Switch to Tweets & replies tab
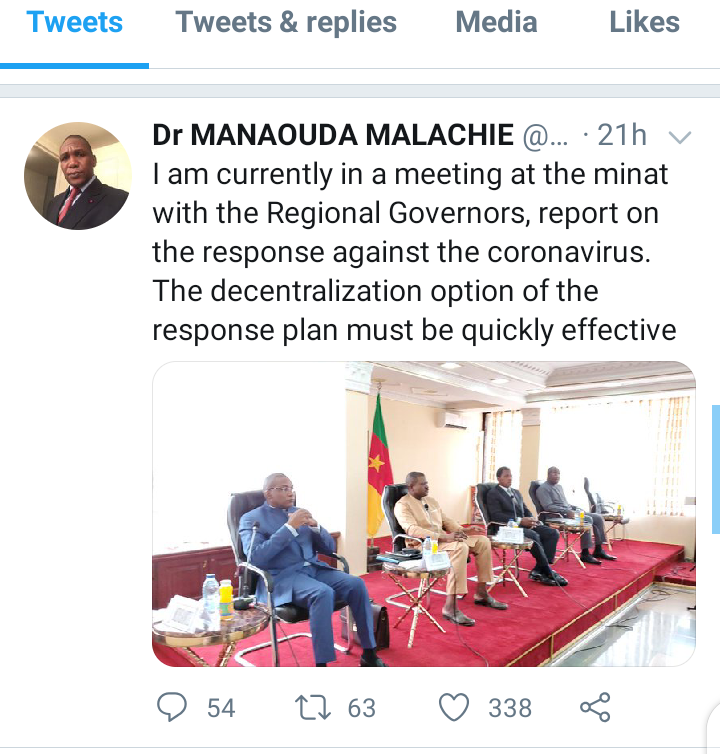Screen dimensions: 720x754 (286, 22)
